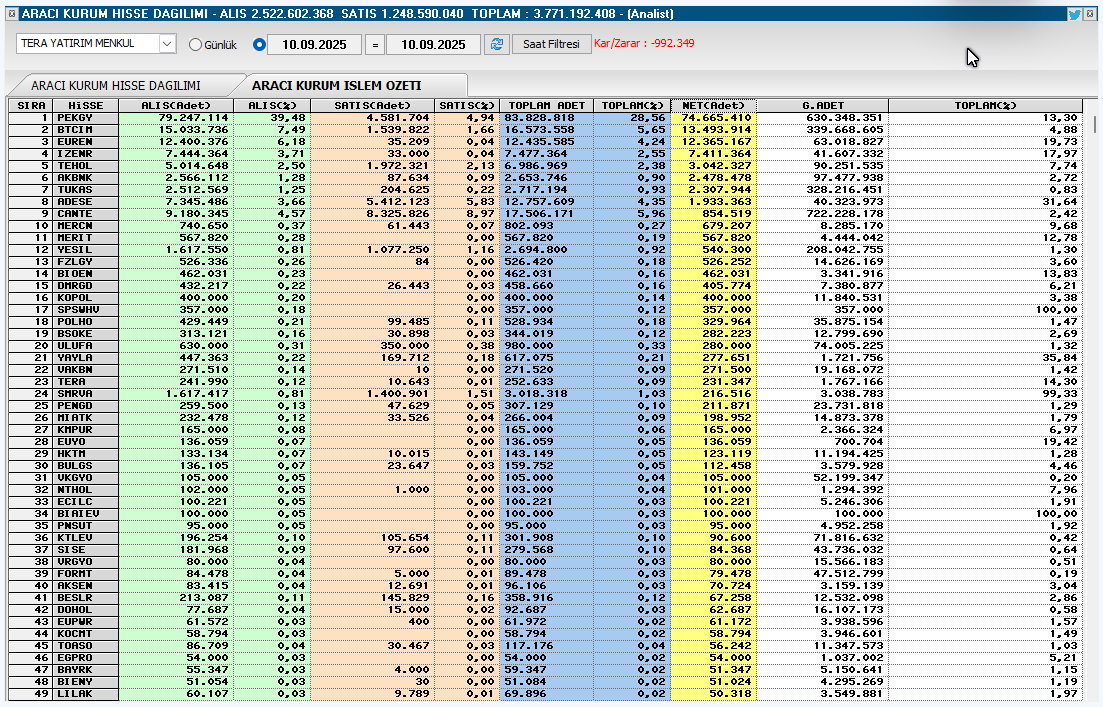Open the TERA YATIRIM MENKUL dropdown
This screenshot has width=1103, height=707.
coord(167,44)
